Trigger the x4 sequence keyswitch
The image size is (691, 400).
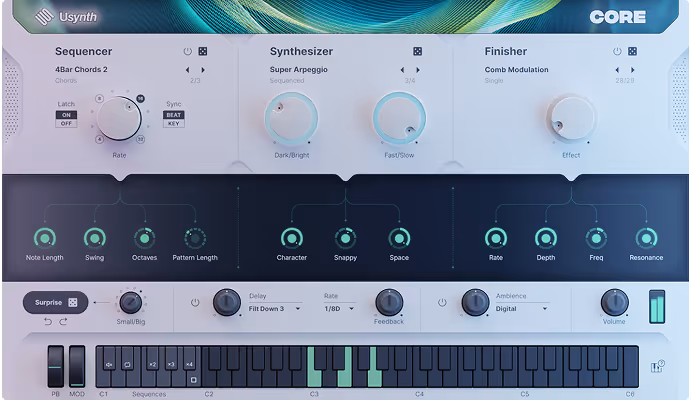[189, 364]
